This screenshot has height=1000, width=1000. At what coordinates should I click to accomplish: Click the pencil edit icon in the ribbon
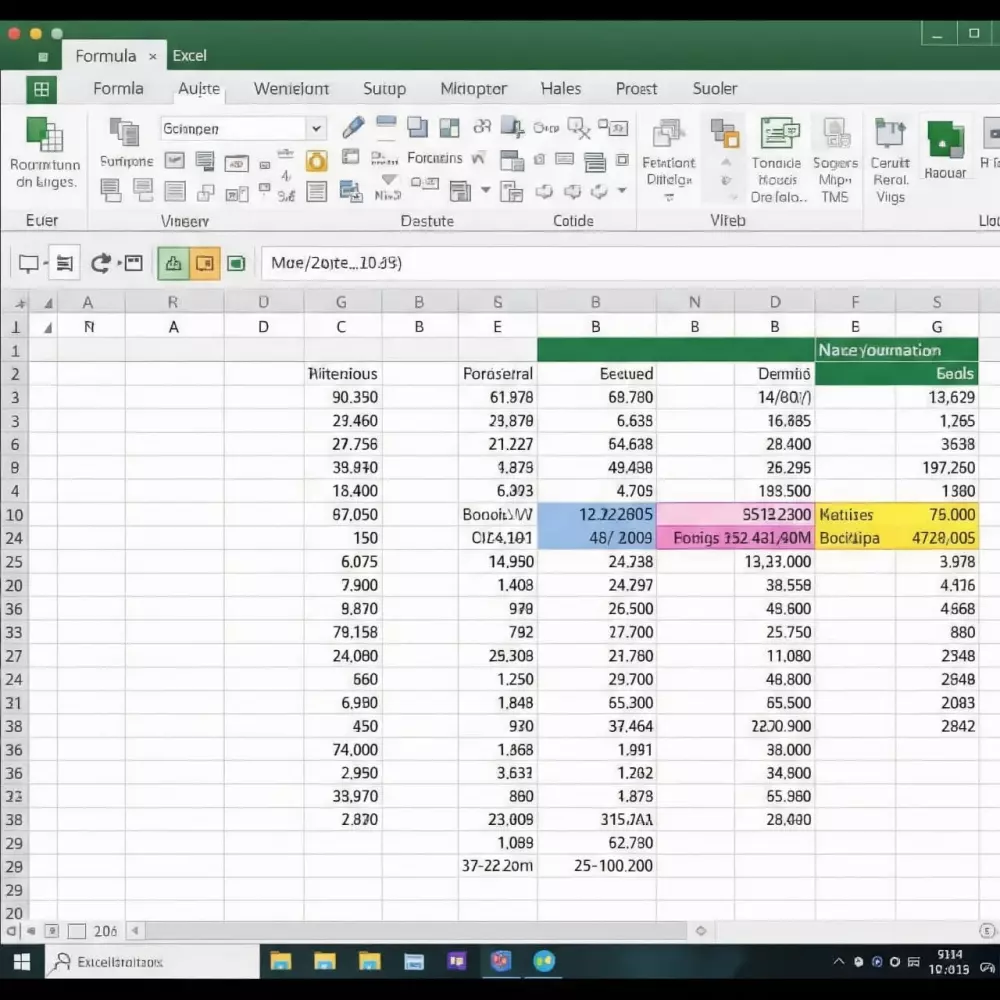tap(352, 126)
